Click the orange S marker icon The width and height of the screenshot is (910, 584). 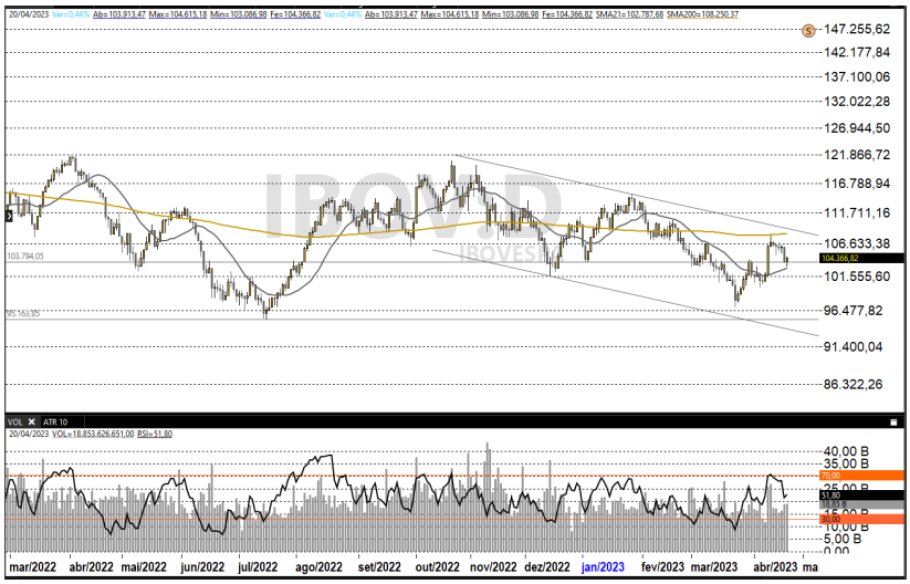click(x=808, y=30)
